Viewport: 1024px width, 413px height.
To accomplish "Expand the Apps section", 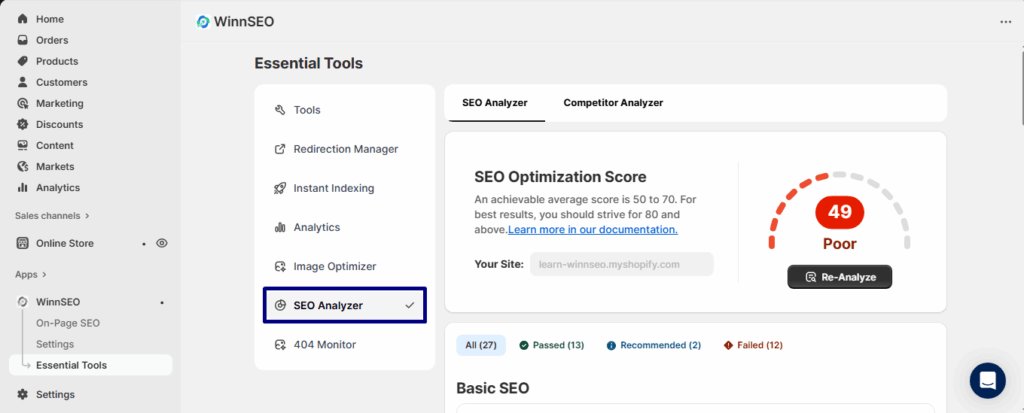I will (x=31, y=274).
